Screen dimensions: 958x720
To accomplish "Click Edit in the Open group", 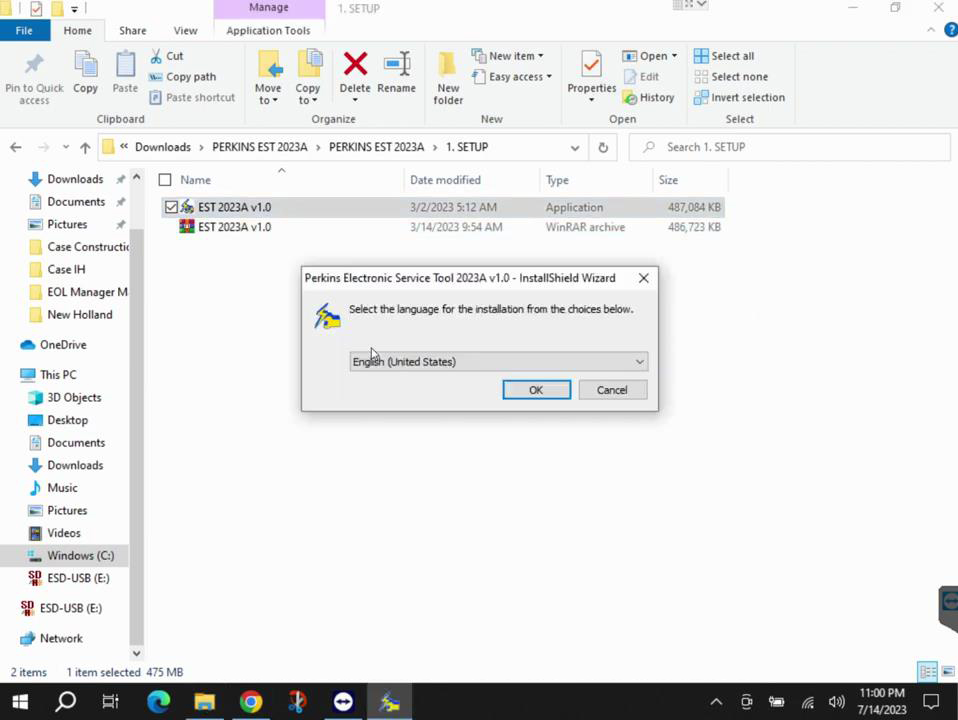I will tap(641, 77).
